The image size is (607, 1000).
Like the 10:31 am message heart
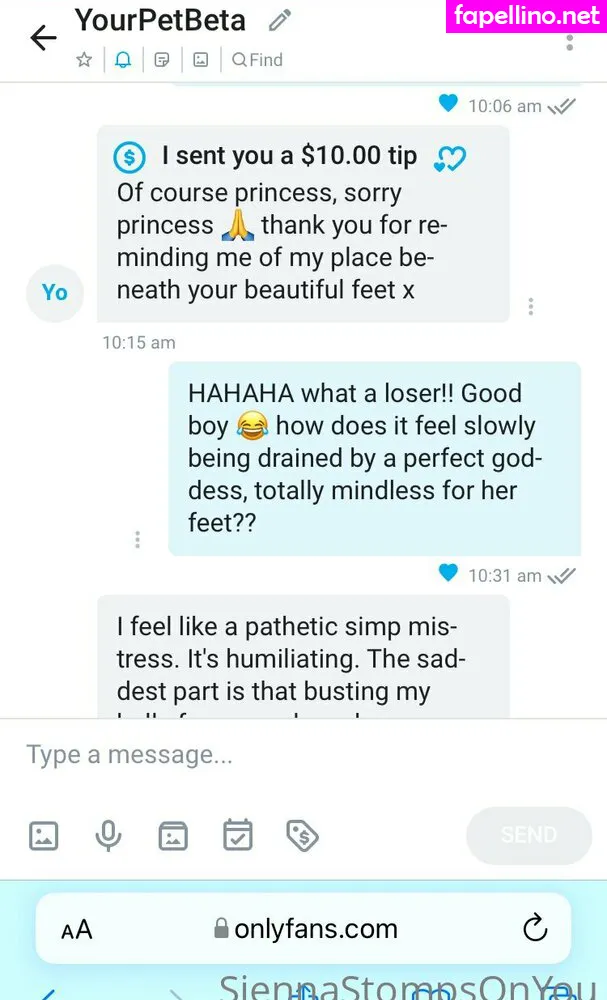pos(448,573)
